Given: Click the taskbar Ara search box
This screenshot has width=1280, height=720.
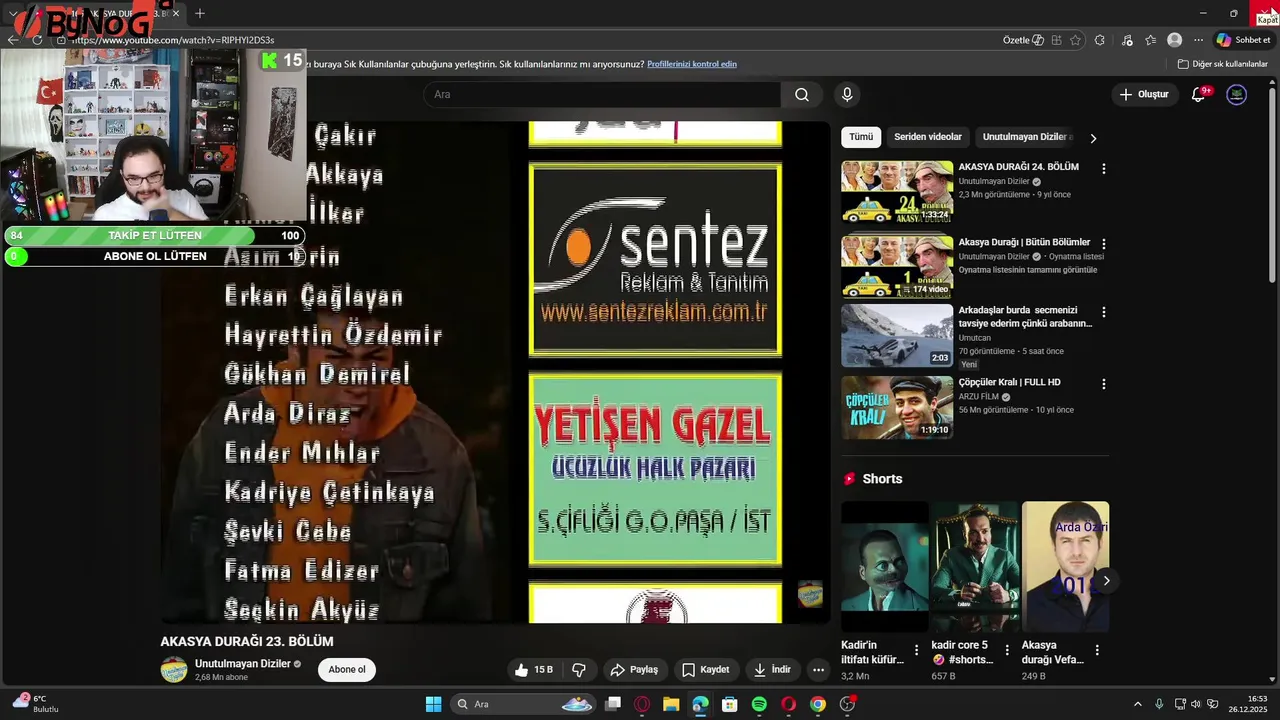Looking at the screenshot, I should [524, 704].
